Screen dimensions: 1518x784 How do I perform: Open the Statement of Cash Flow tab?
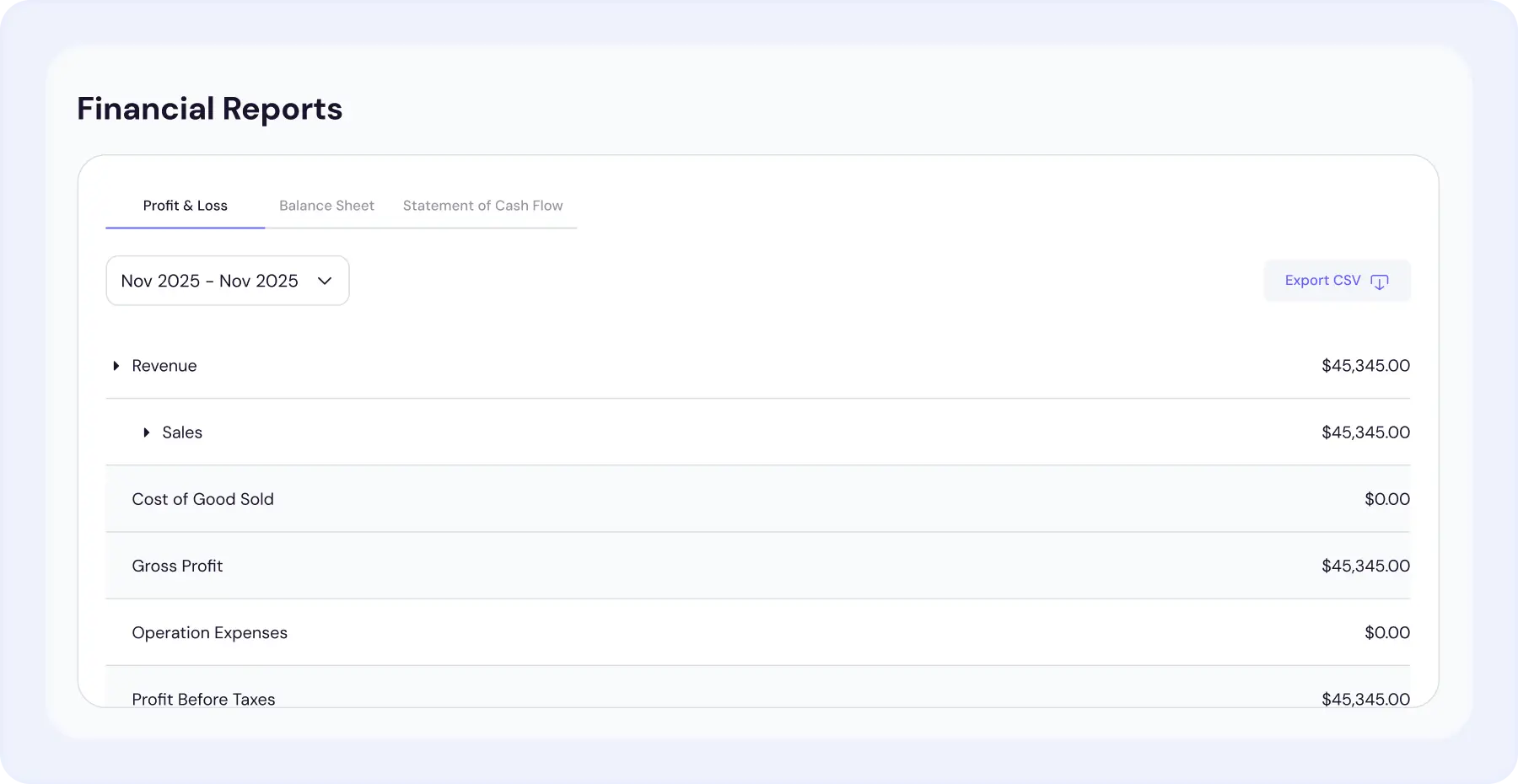482,206
